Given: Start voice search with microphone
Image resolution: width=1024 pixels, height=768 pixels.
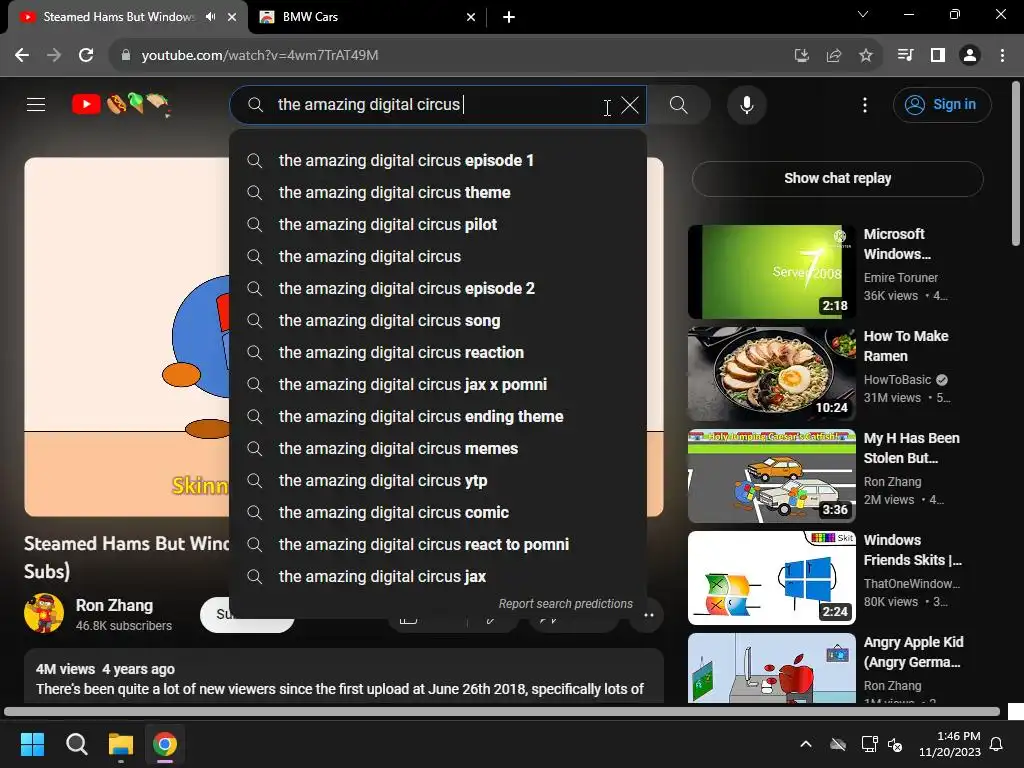Looking at the screenshot, I should click(746, 105).
